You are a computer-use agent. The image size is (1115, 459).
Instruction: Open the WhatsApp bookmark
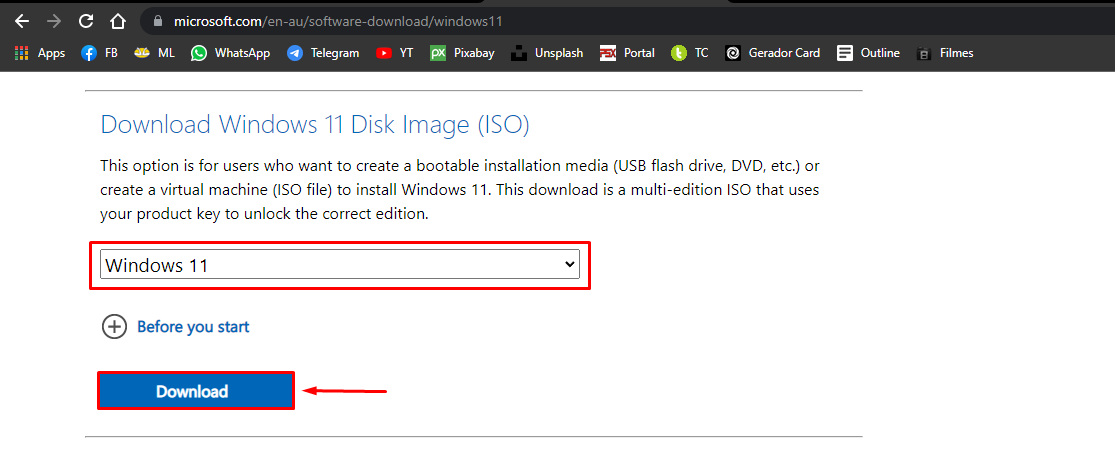(x=230, y=53)
